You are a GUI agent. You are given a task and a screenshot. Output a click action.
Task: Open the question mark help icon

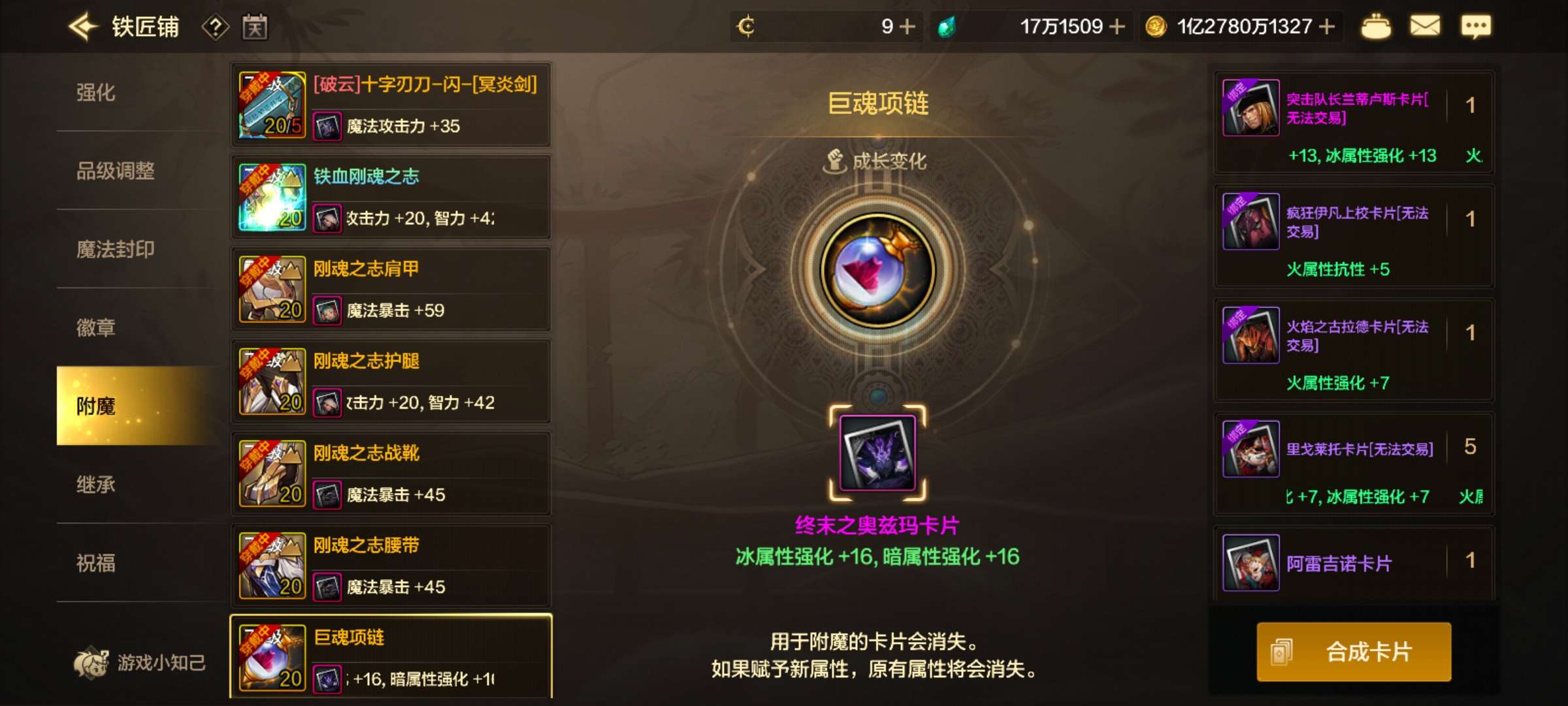point(215,27)
